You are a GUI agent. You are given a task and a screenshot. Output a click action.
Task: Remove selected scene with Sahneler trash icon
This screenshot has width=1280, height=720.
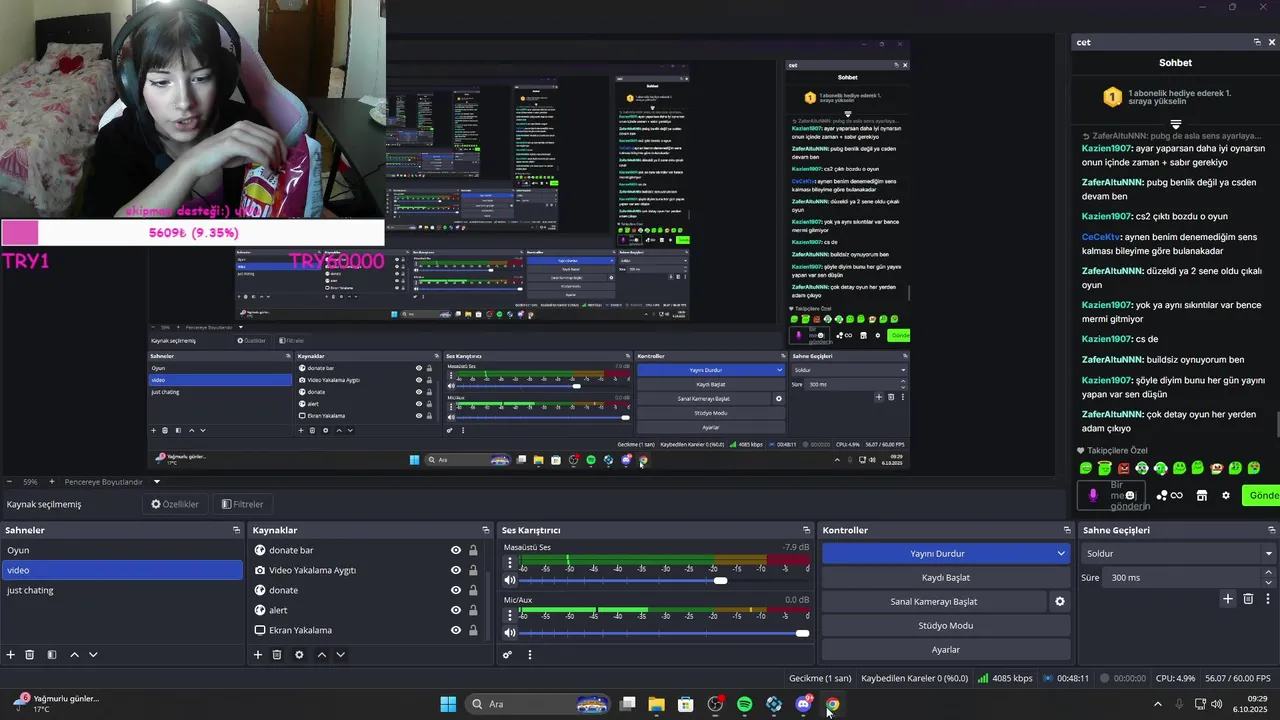(30, 655)
